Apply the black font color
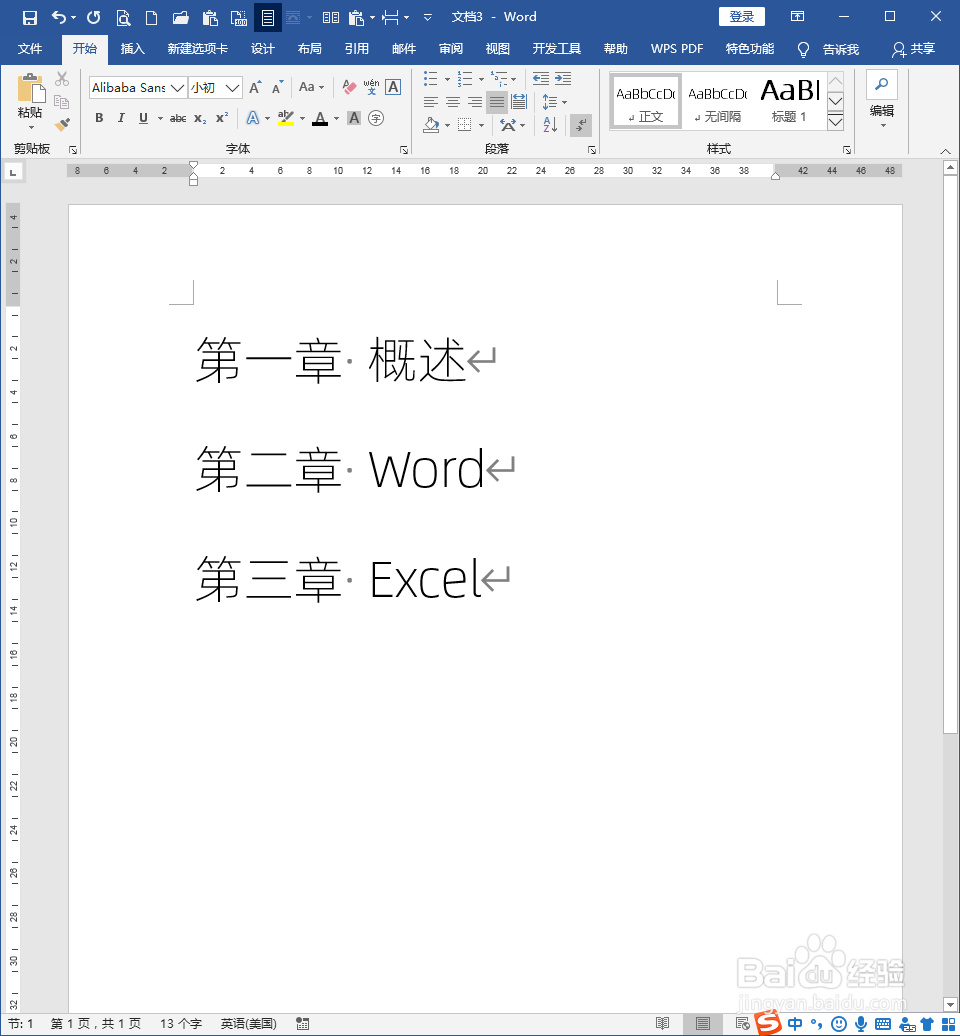 (320, 118)
